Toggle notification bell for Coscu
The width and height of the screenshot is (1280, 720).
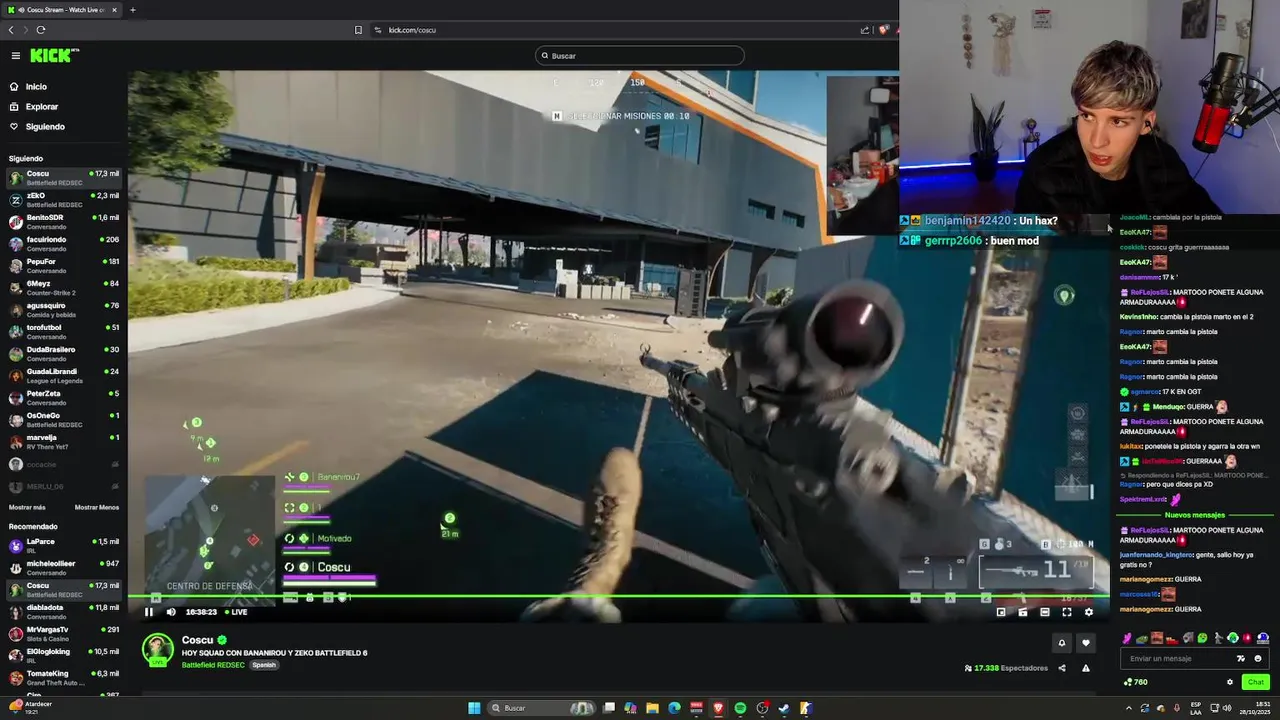point(1062,643)
